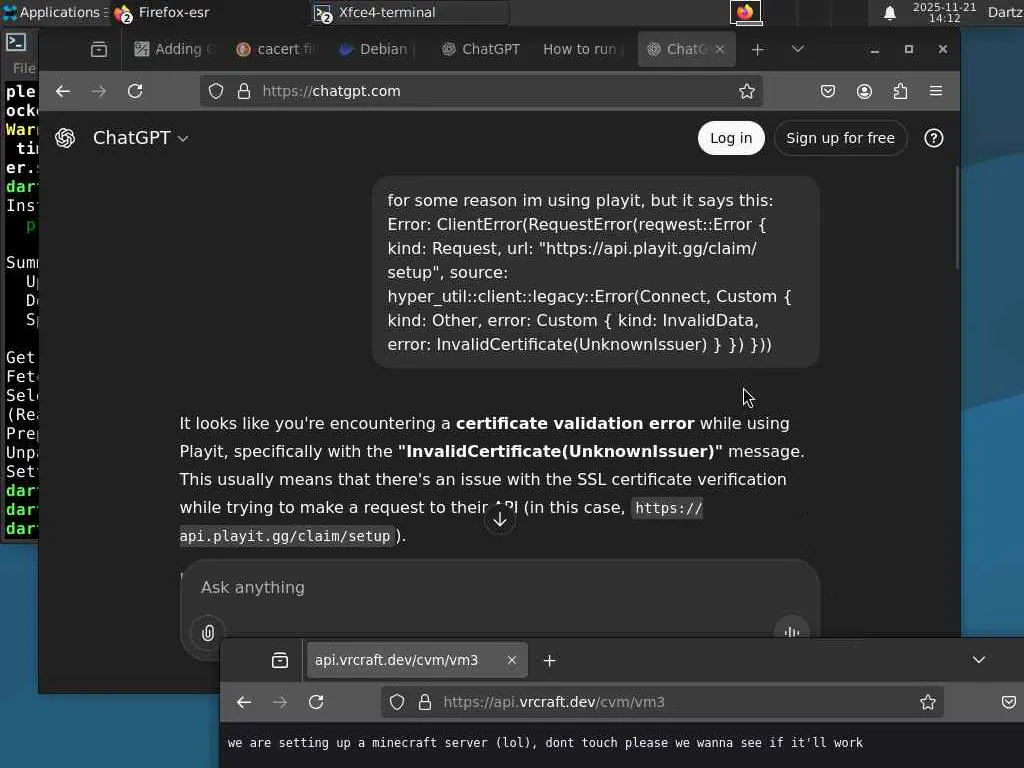Screen dimensions: 1024x768
Task: Go forward in ChatGPT browser window
Action: pyautogui.click(x=99, y=91)
